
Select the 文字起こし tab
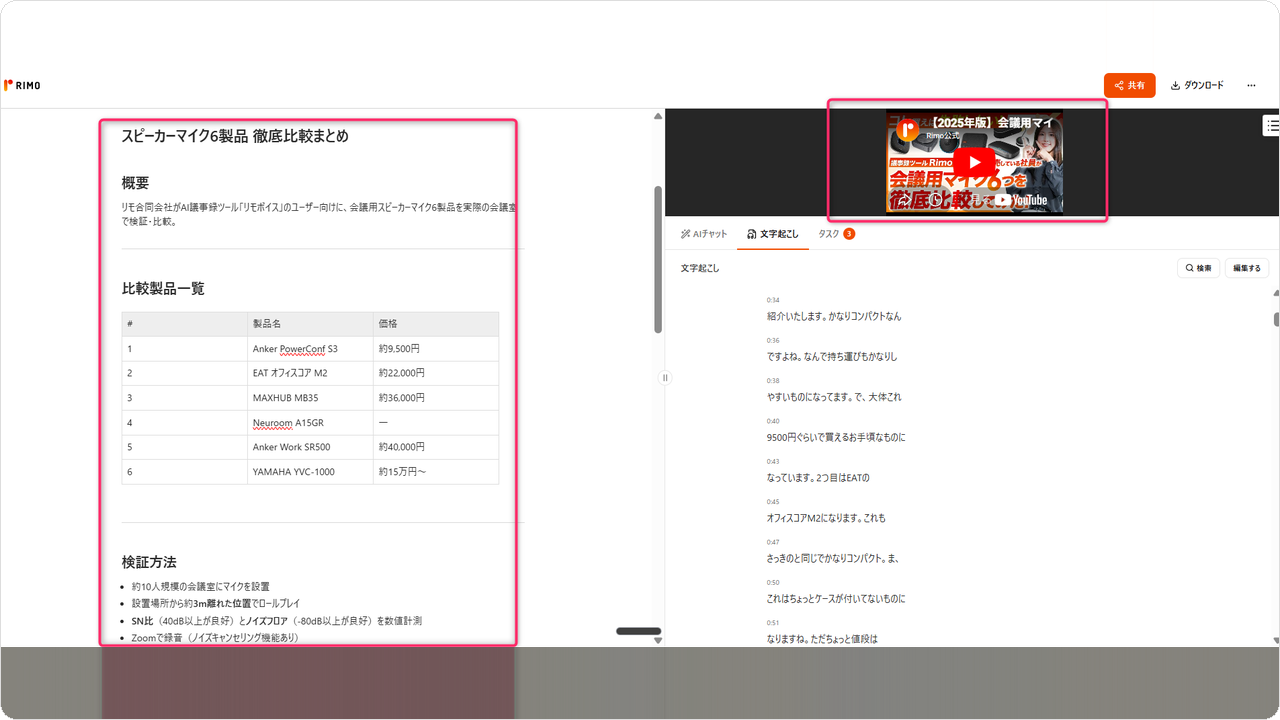773,234
